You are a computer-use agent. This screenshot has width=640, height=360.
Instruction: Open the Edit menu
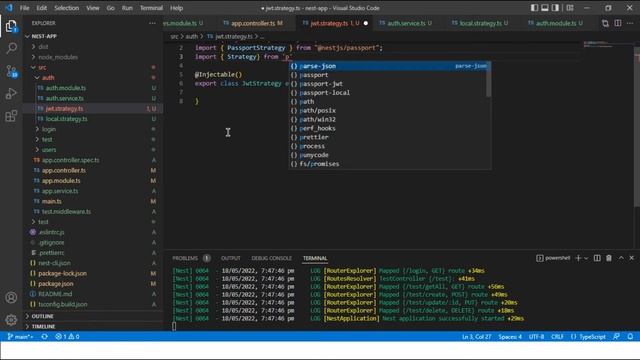(41, 8)
